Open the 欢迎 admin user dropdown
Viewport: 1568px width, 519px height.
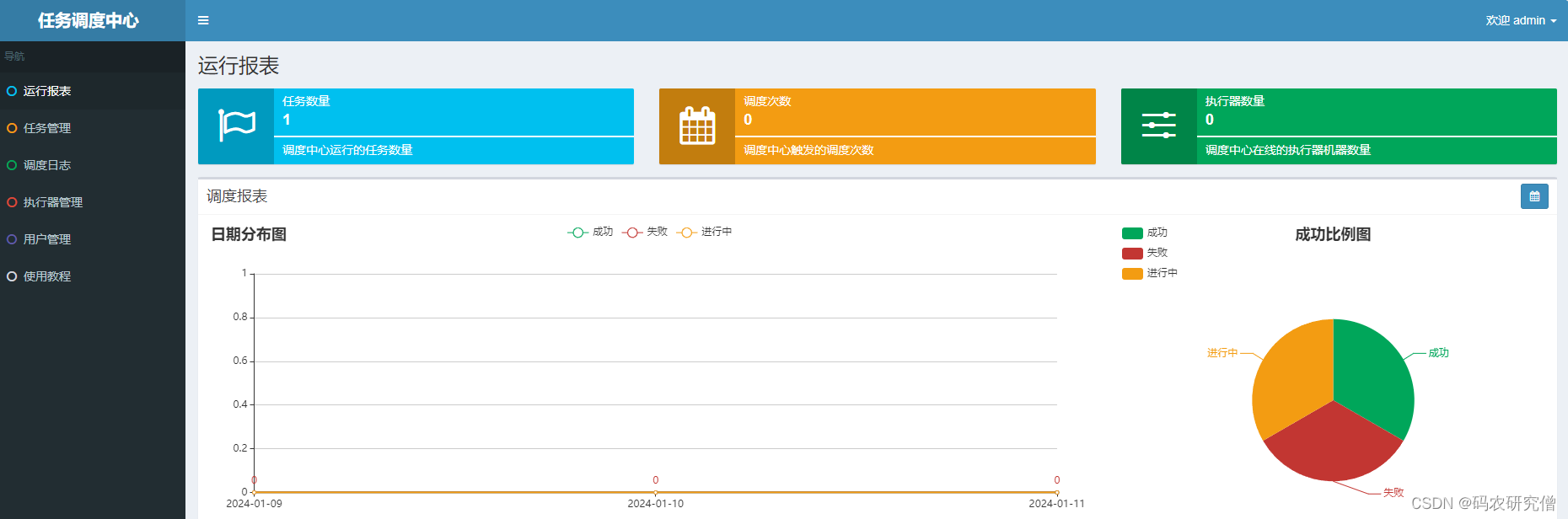pos(1521,20)
